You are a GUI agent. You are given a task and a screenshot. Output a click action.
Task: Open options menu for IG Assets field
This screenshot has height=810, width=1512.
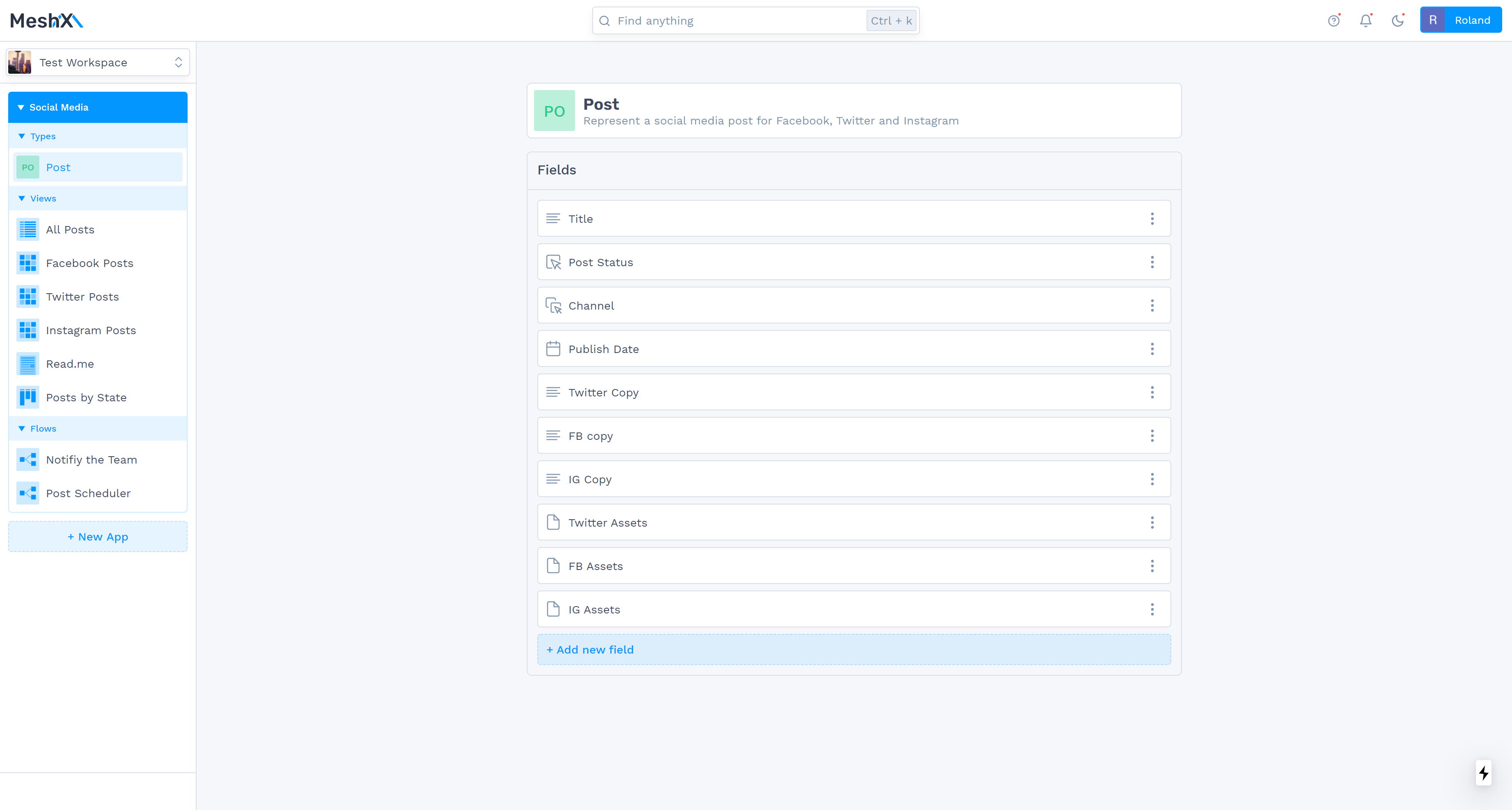click(1152, 610)
